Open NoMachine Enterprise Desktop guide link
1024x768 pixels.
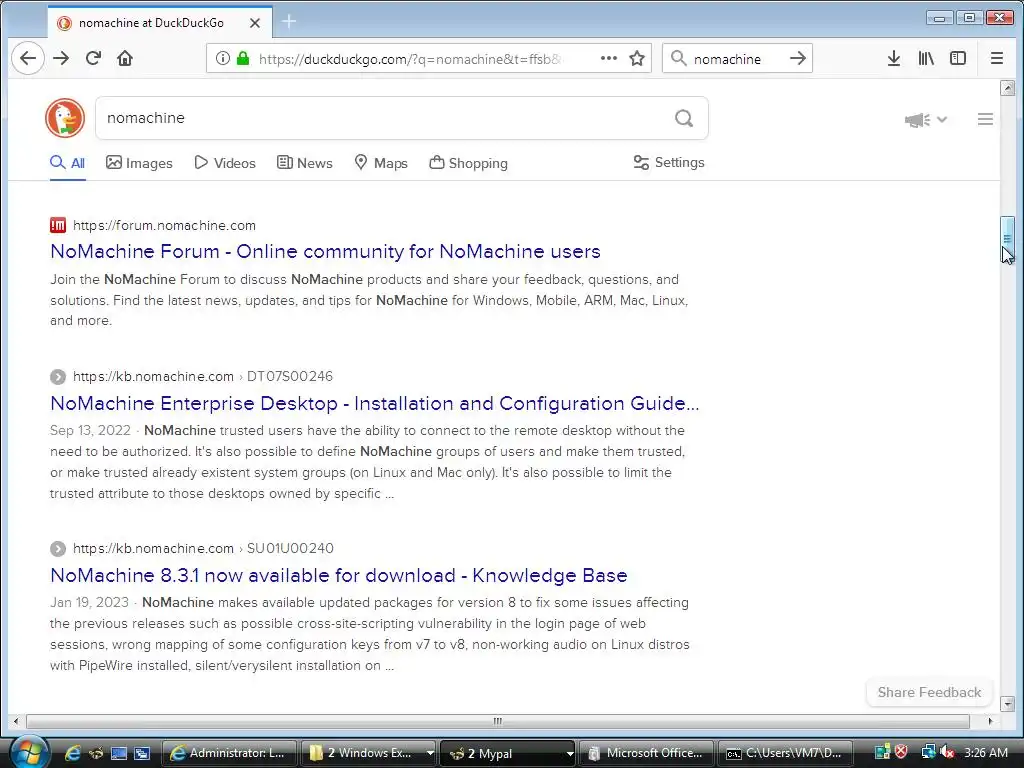tap(375, 404)
